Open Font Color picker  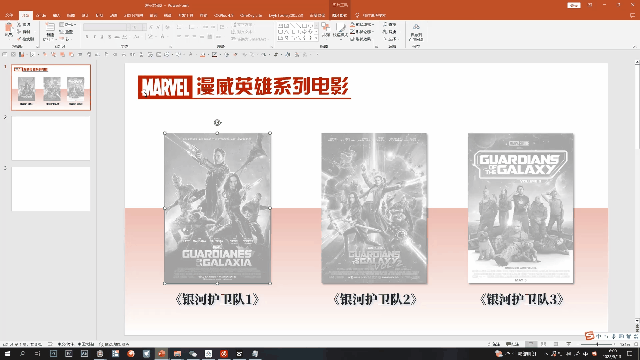tap(162, 37)
